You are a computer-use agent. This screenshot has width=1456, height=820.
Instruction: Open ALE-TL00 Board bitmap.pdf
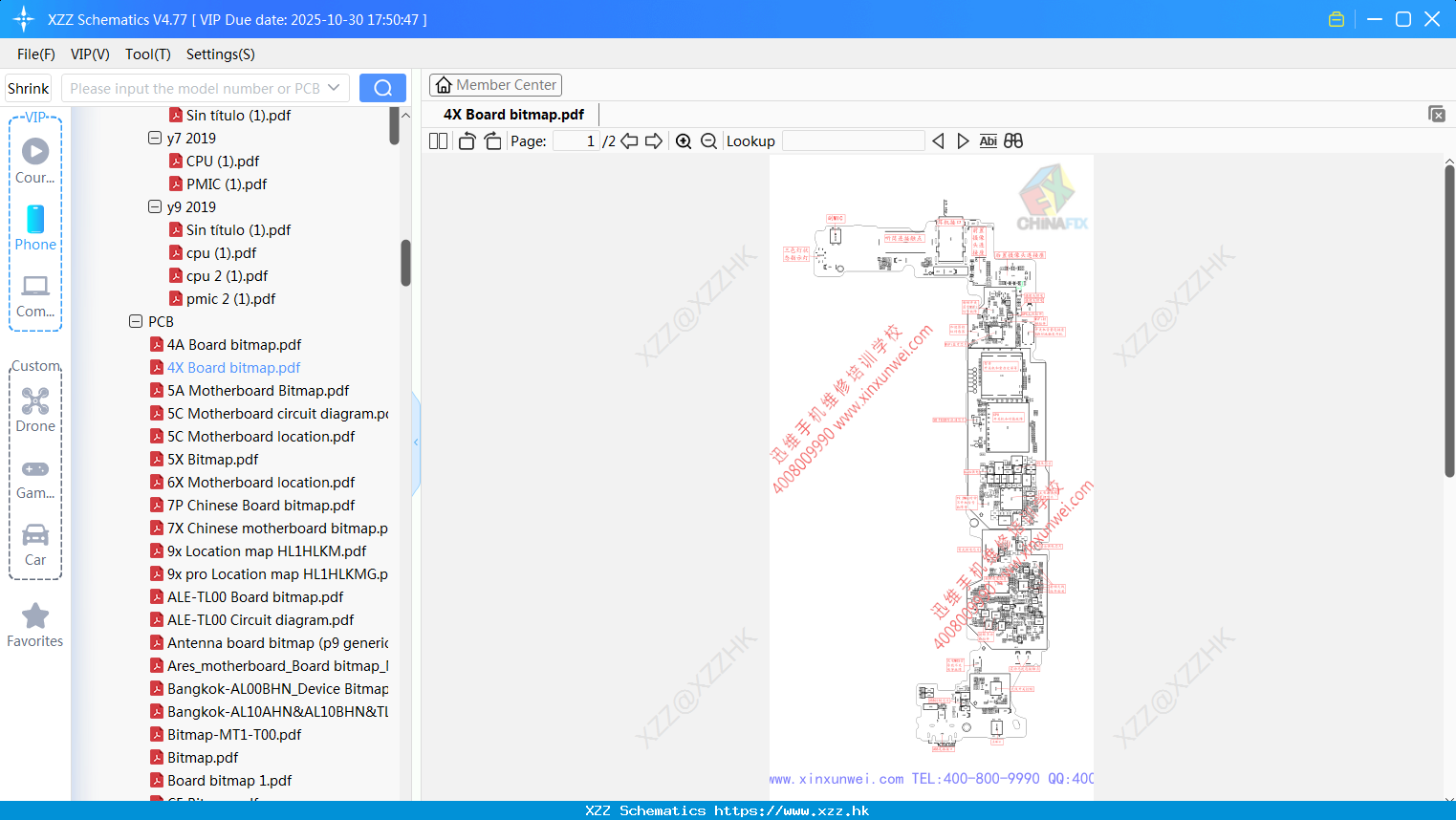[x=247, y=596]
